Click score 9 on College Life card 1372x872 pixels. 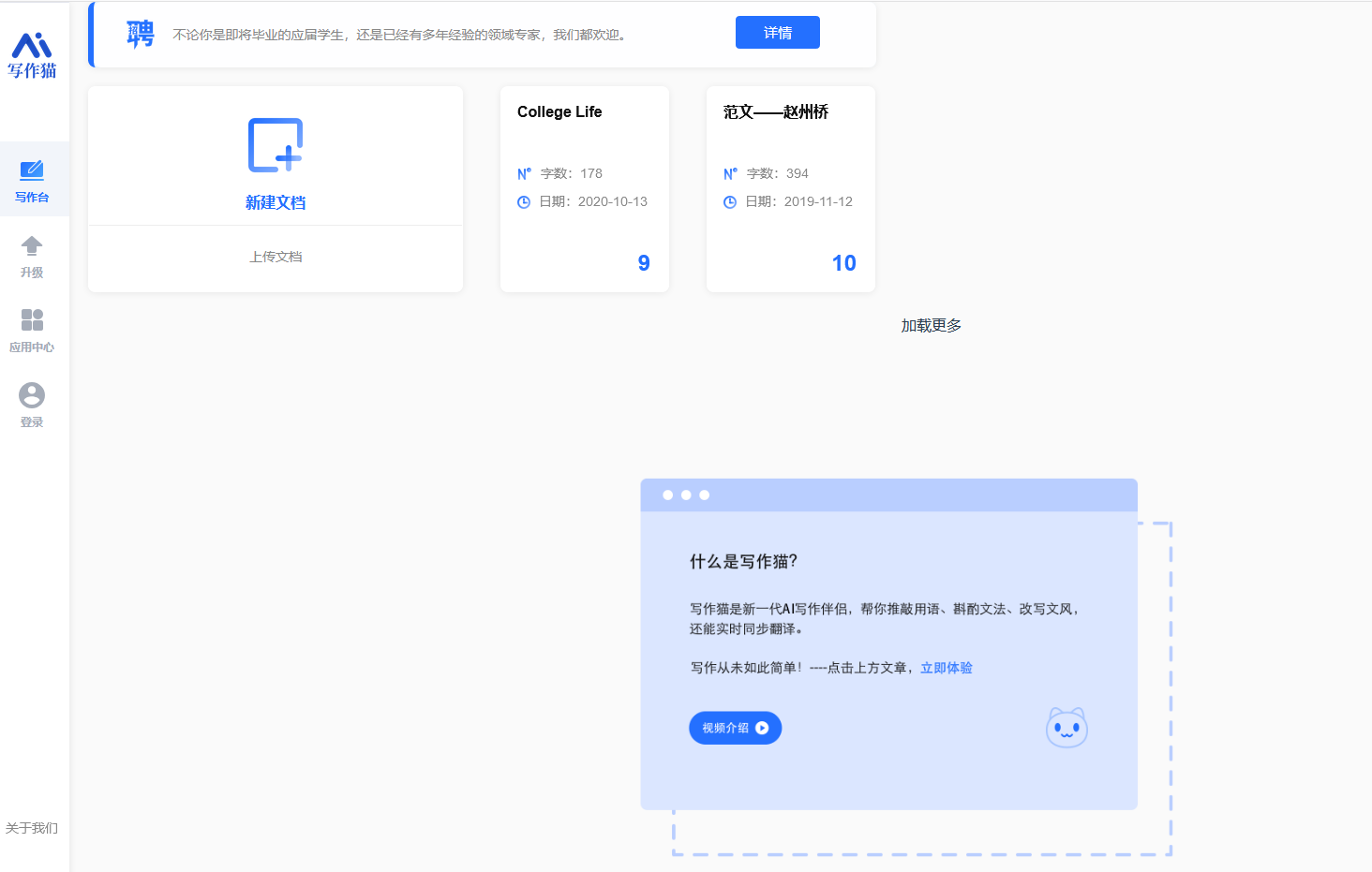(644, 263)
